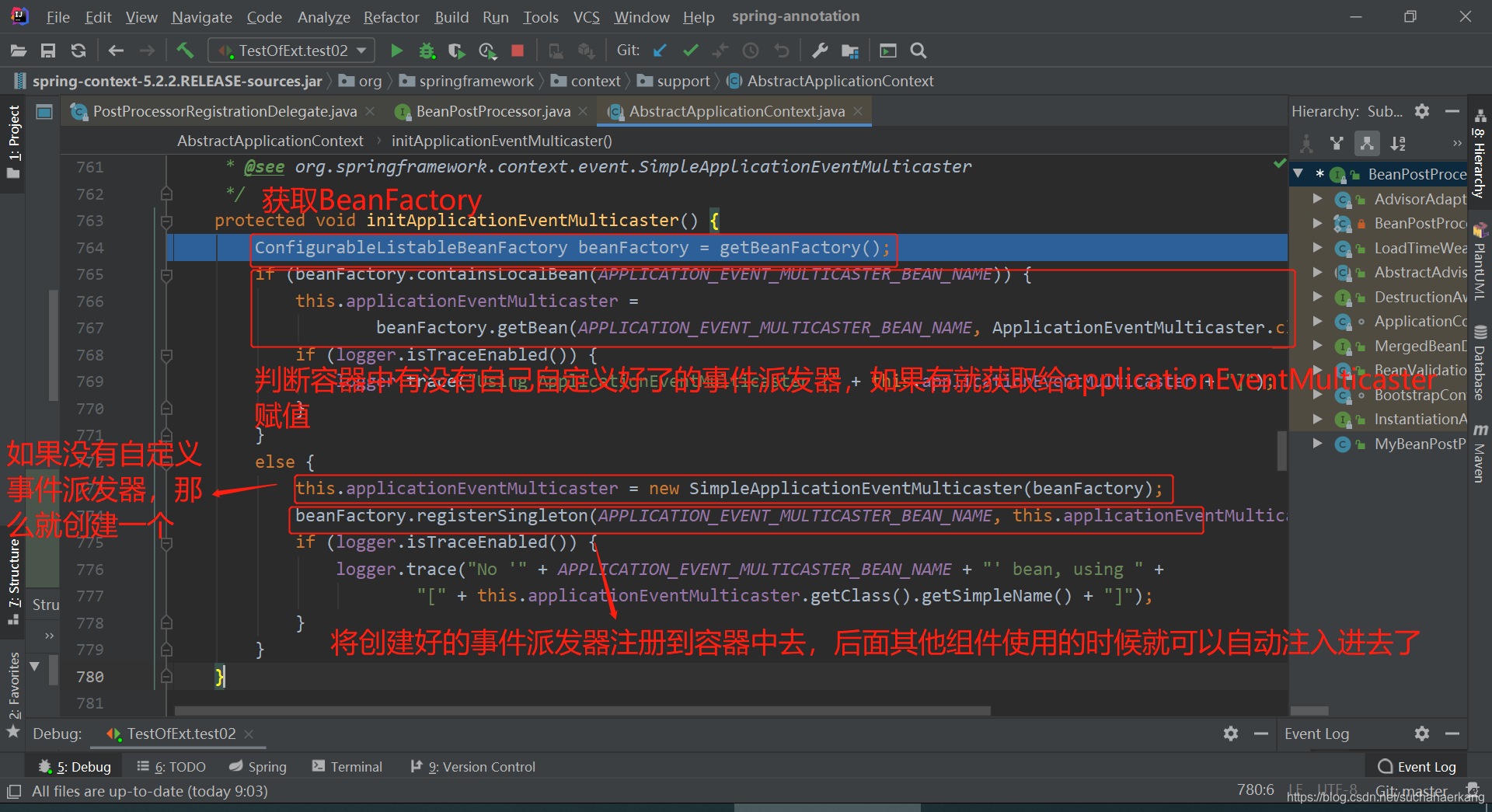Click the Save All toolbar icon
Image resolution: width=1492 pixels, height=812 pixels.
[48, 51]
